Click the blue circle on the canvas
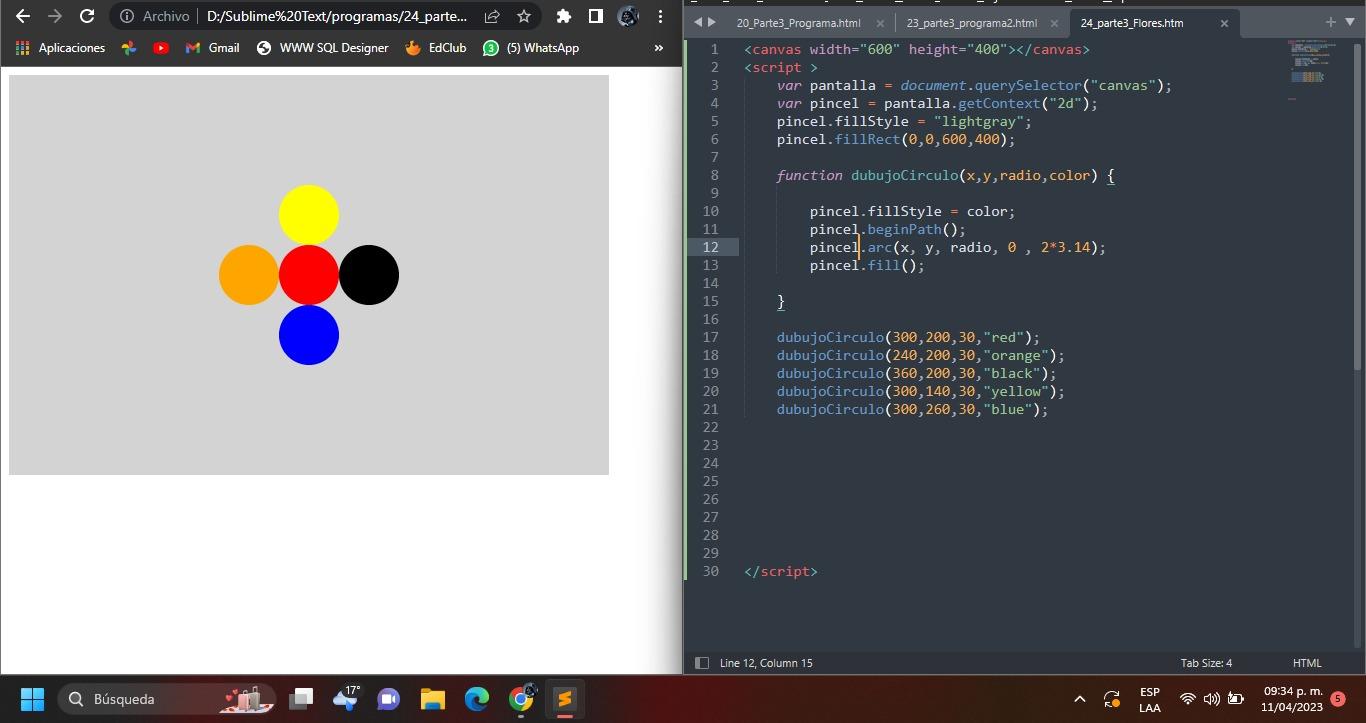The image size is (1366, 723). pos(309,335)
